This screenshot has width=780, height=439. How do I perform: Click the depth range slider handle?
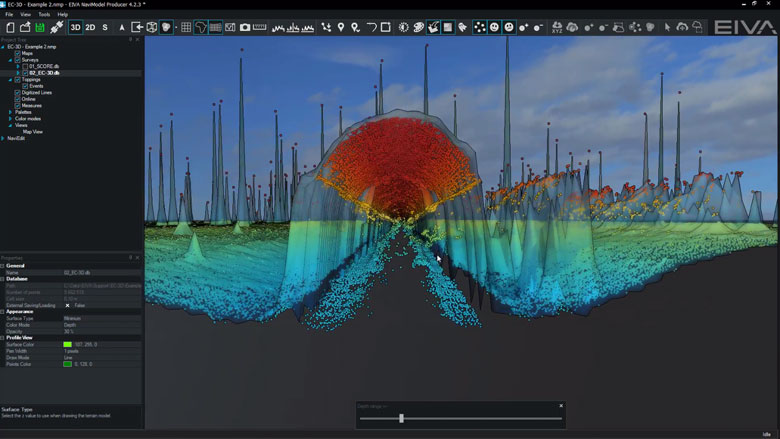coord(401,418)
